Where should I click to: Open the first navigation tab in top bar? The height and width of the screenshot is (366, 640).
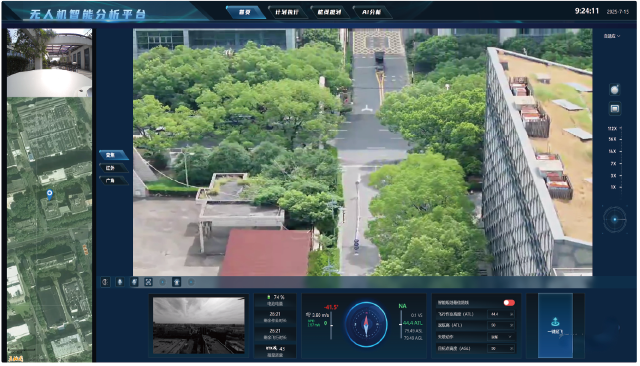244,12
